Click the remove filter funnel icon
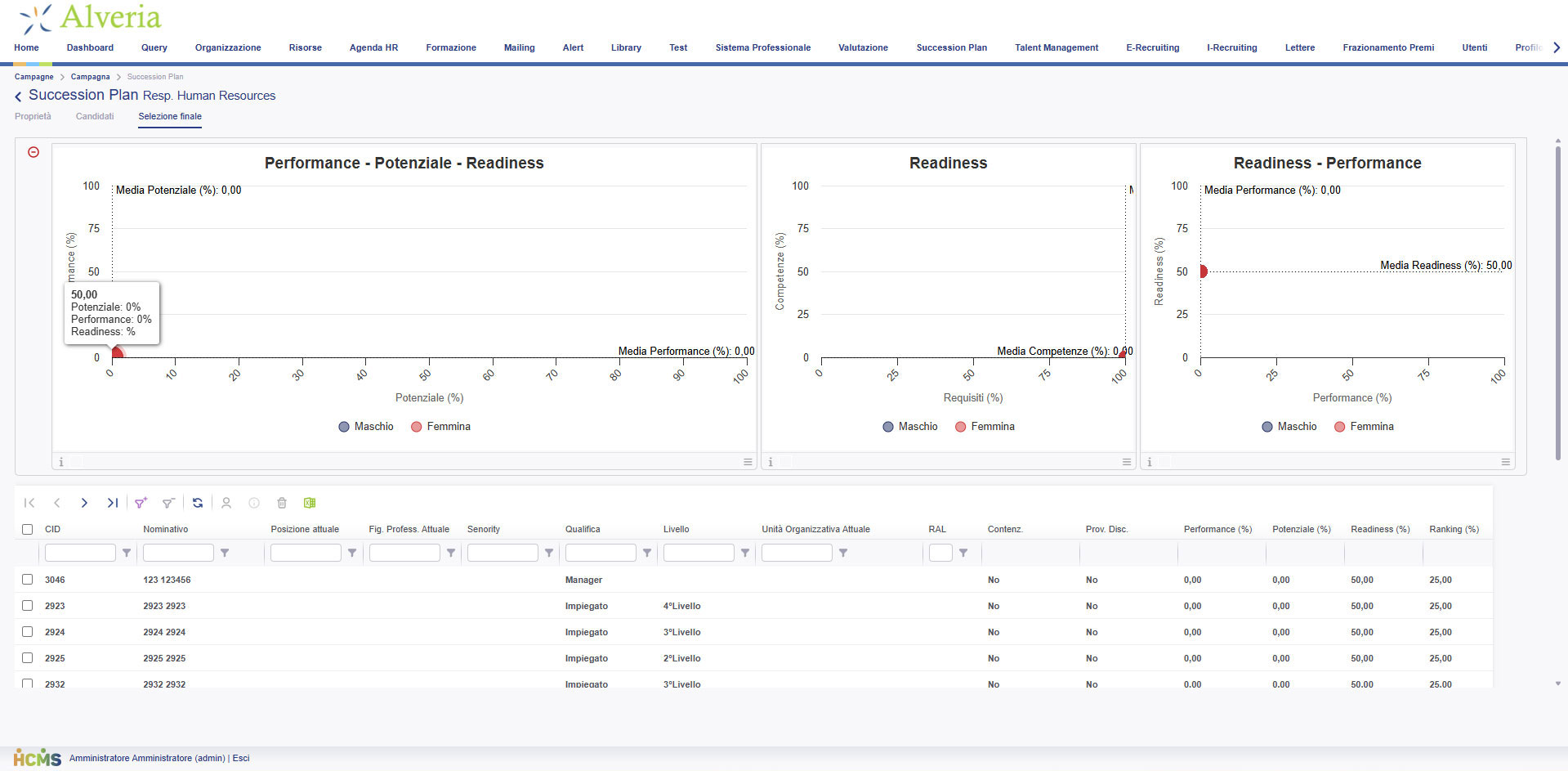 pyautogui.click(x=168, y=503)
